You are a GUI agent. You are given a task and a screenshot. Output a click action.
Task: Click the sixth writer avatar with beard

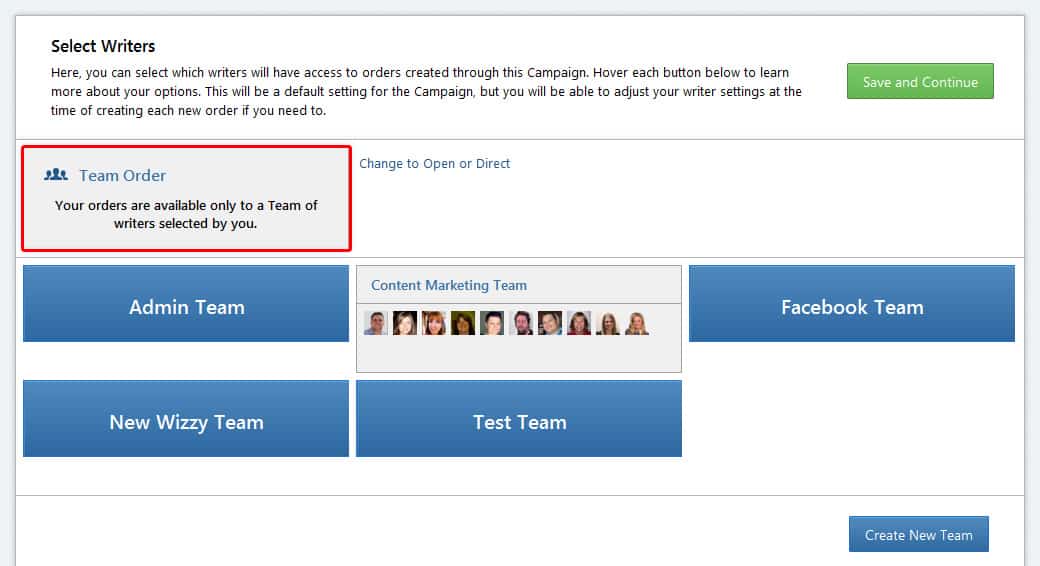pyautogui.click(x=521, y=323)
